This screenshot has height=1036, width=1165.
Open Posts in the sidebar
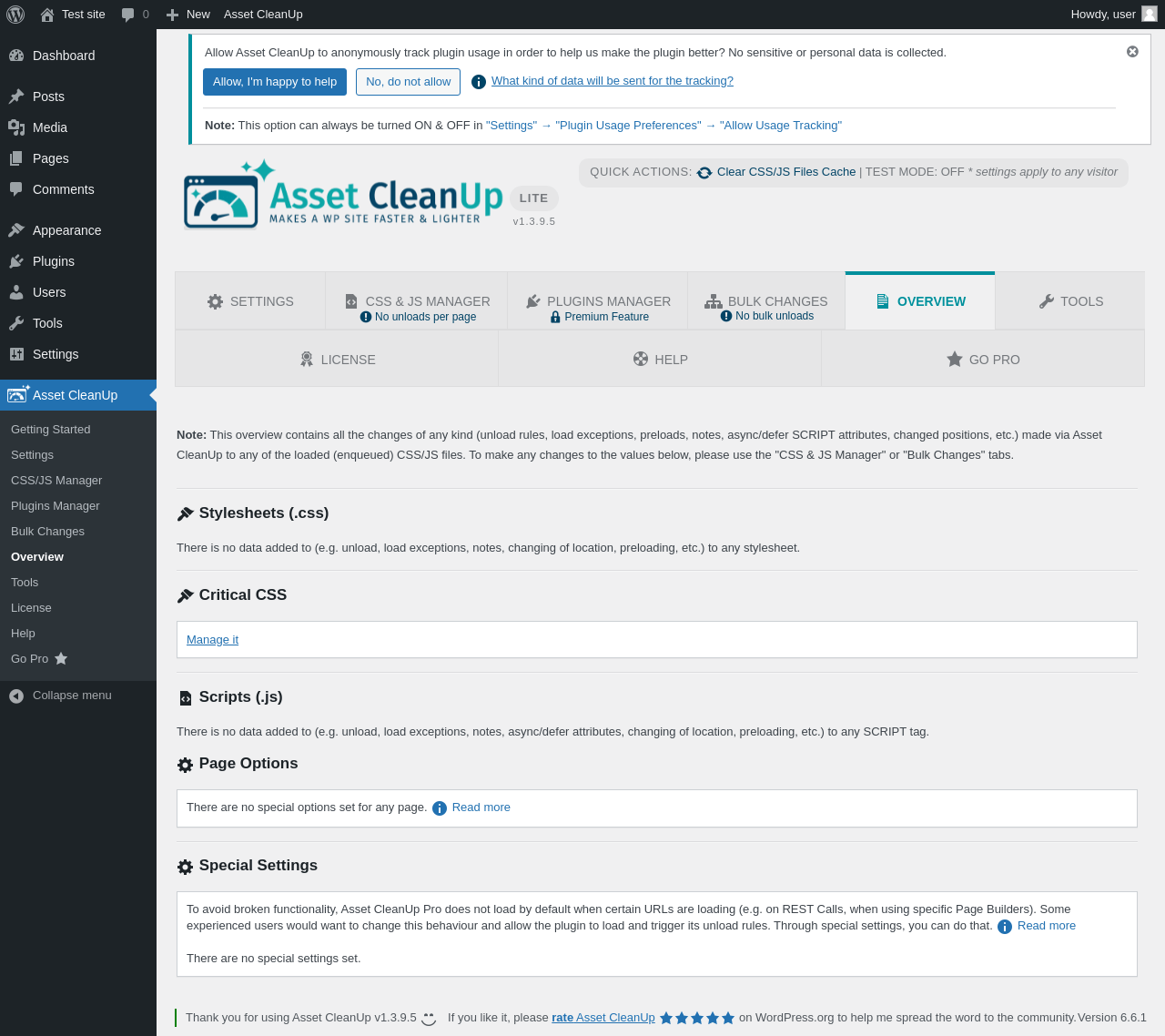[x=78, y=96]
